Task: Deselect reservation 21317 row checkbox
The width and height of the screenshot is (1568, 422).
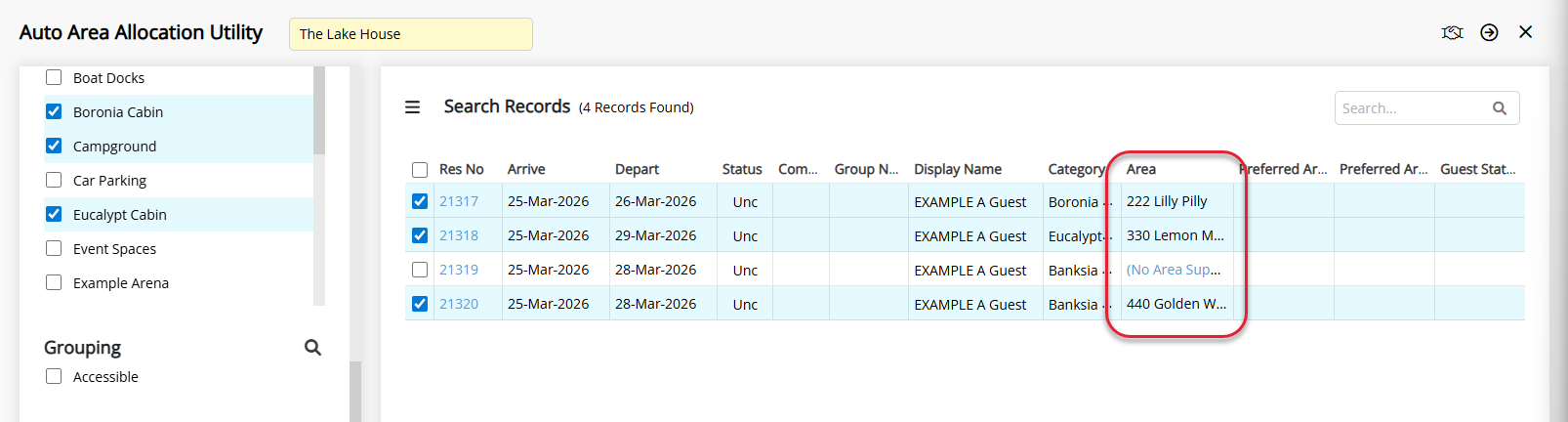Action: [420, 201]
